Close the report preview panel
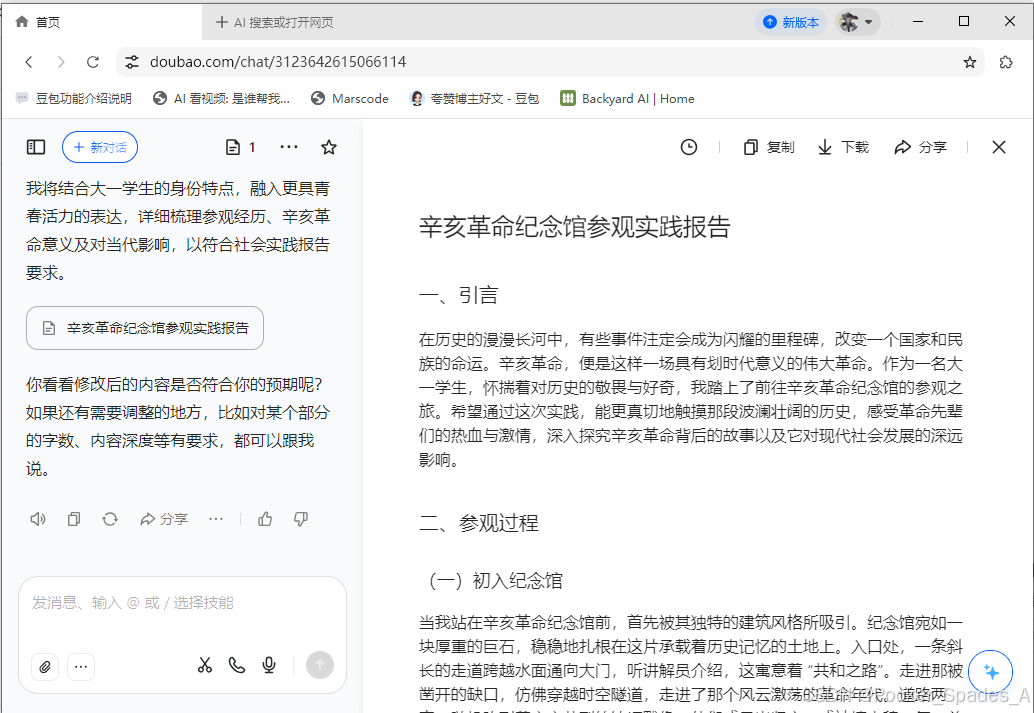 (998, 147)
